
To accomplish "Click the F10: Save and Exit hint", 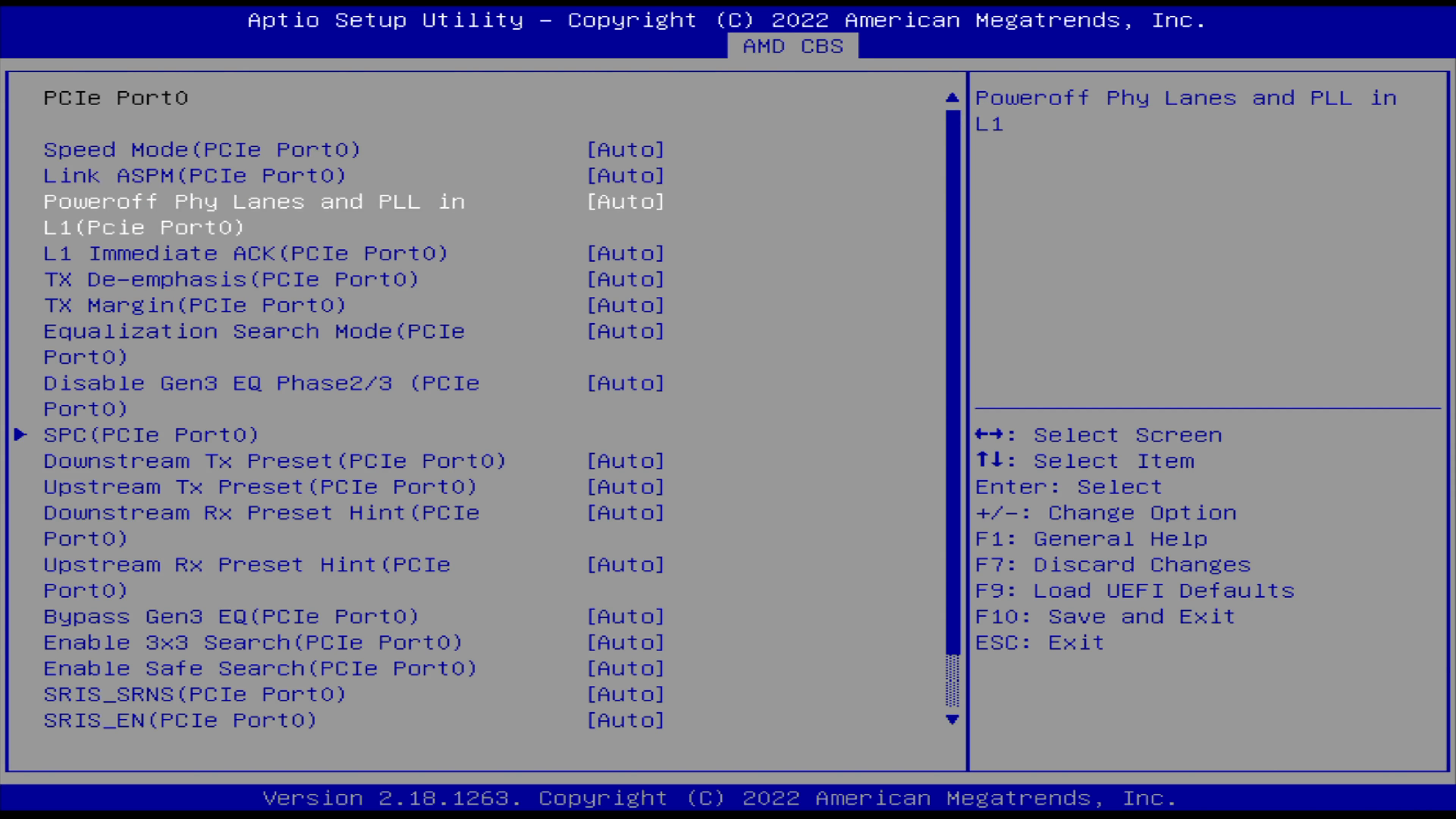I will pos(1106,617).
